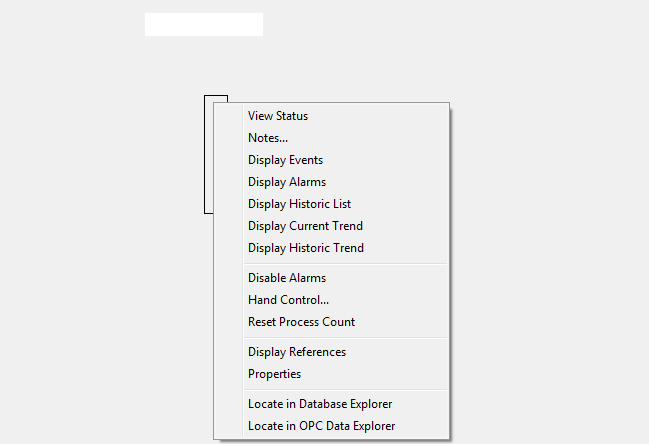
Task: Choose Display References
Action: pyautogui.click(x=297, y=352)
